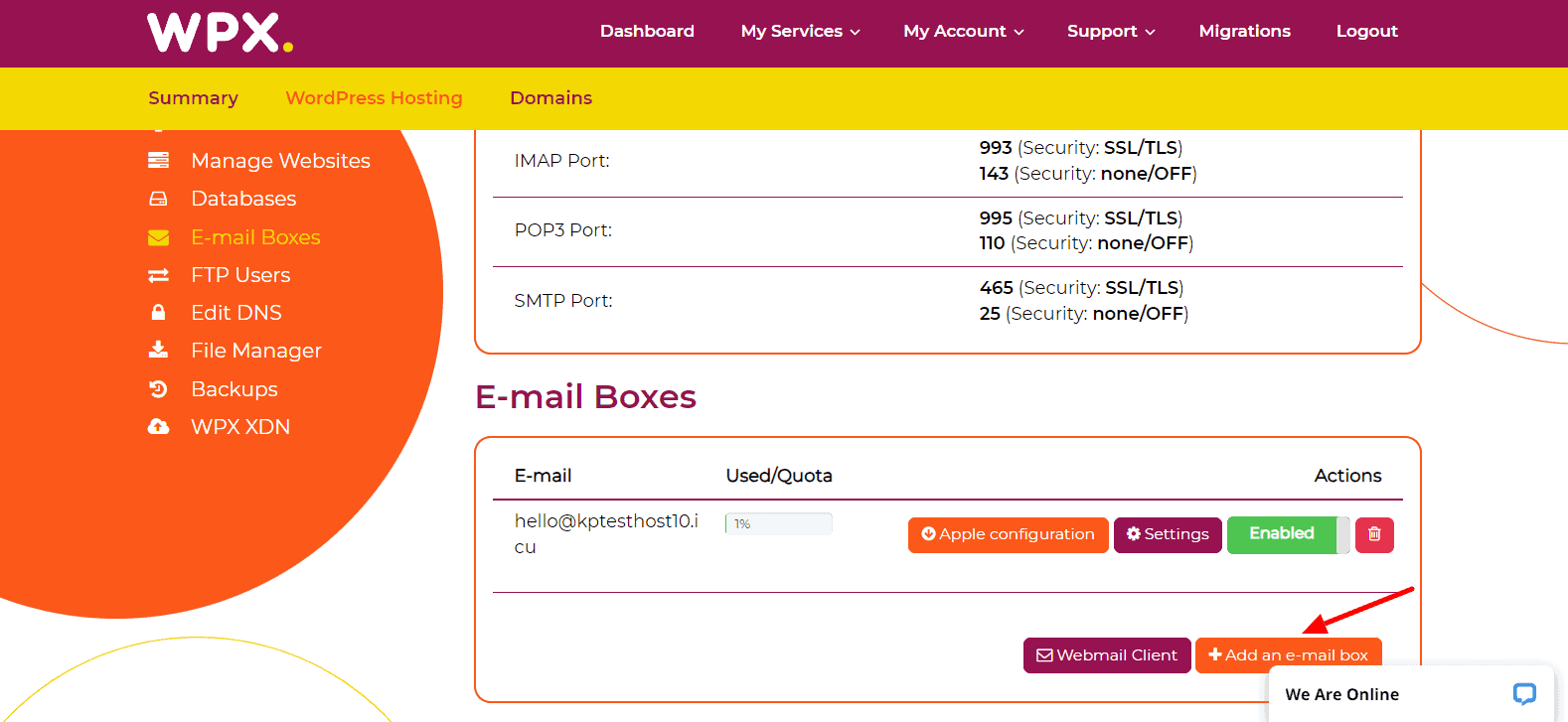Image resolution: width=1568 pixels, height=722 pixels.
Task: Click the Databases drive icon
Action: point(158,199)
